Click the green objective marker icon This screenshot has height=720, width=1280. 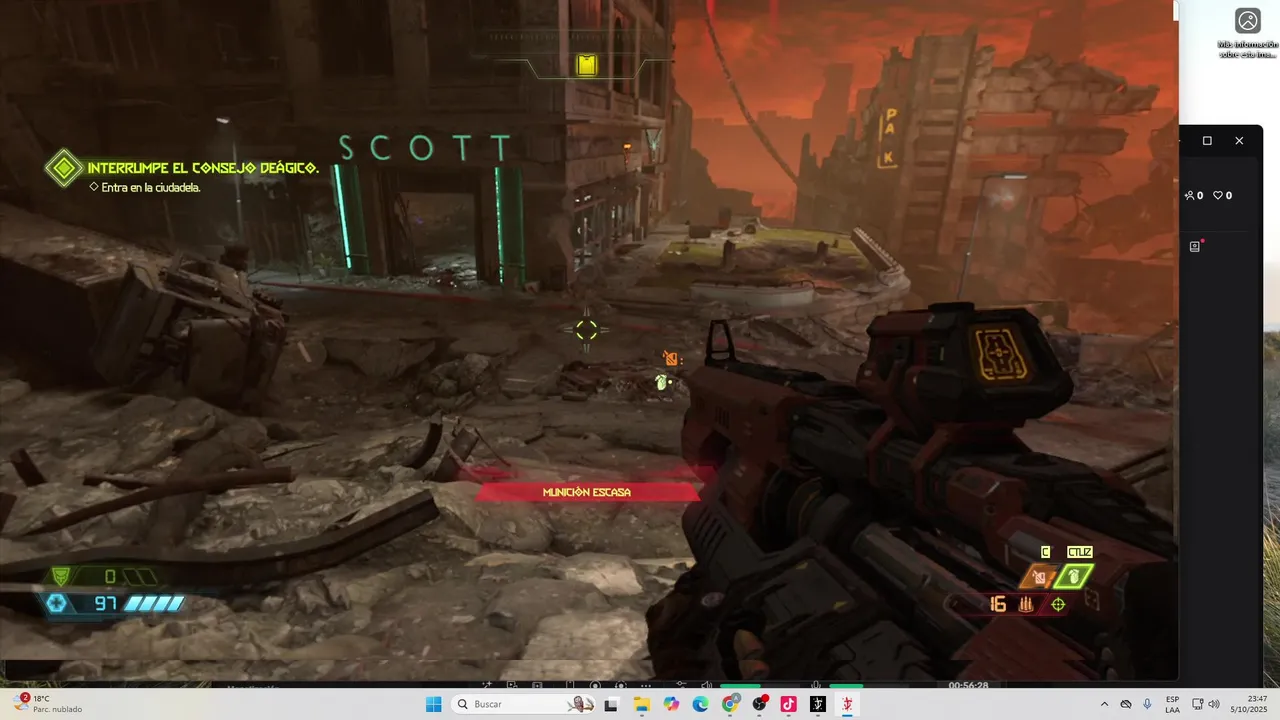64,168
